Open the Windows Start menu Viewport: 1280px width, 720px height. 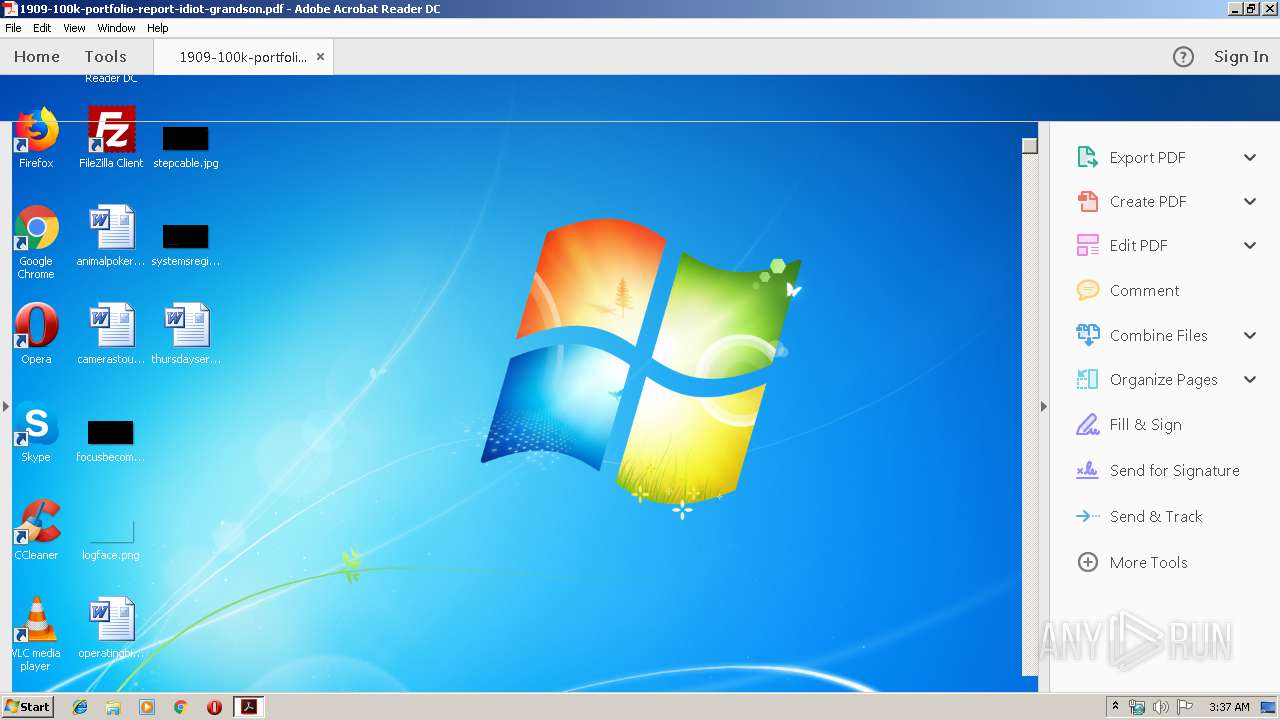tap(27, 706)
